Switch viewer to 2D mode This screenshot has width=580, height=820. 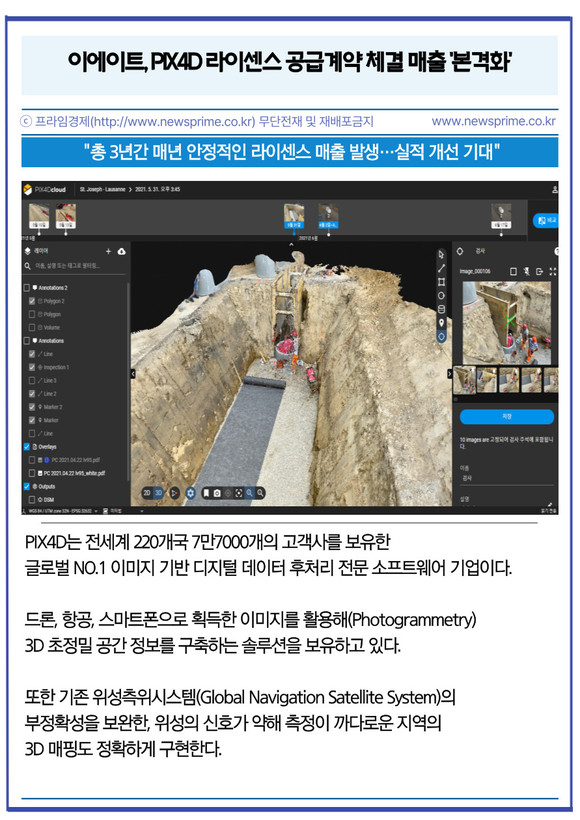tap(147, 493)
